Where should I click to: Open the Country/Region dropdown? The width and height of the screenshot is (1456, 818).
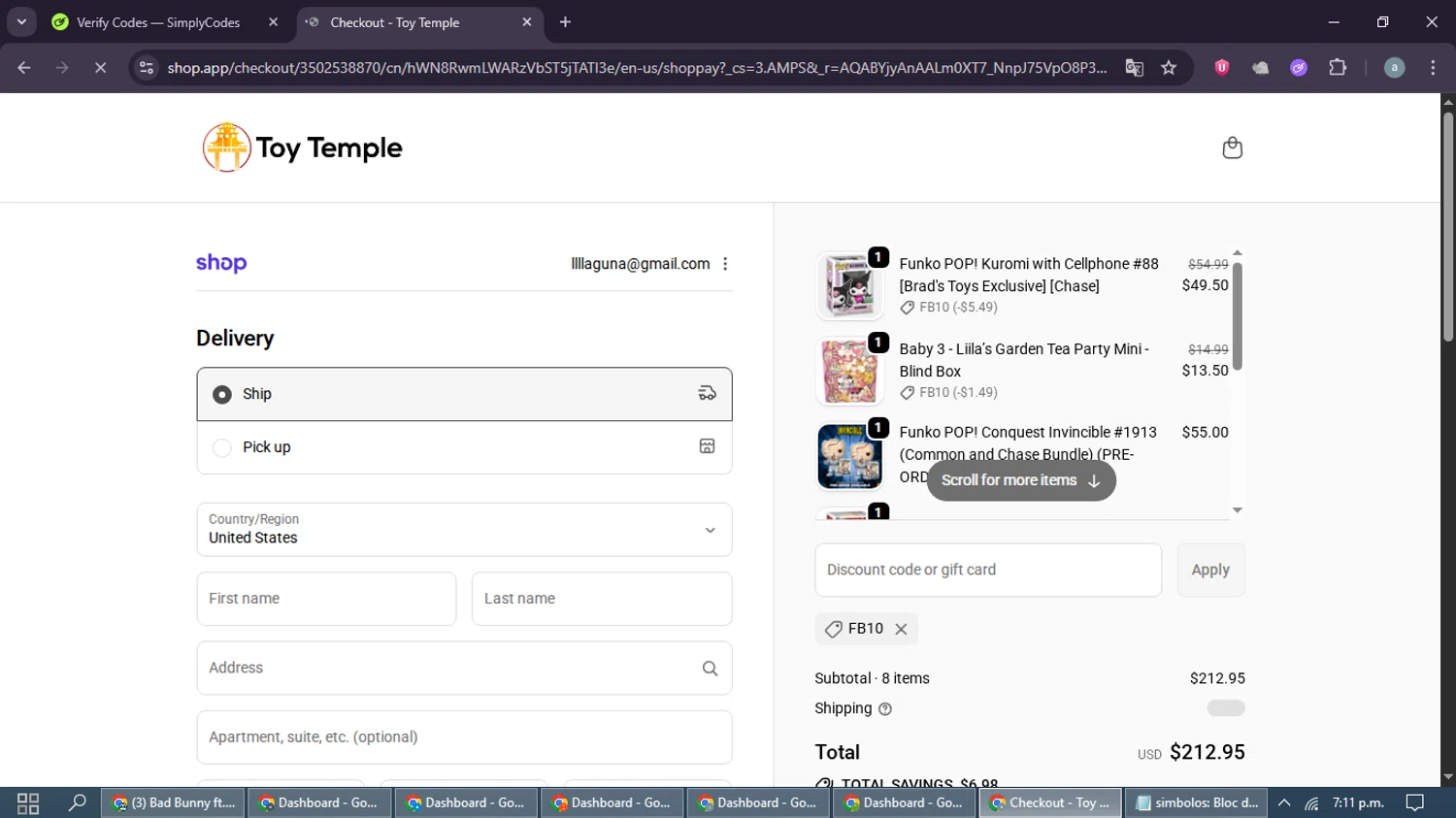point(464,529)
